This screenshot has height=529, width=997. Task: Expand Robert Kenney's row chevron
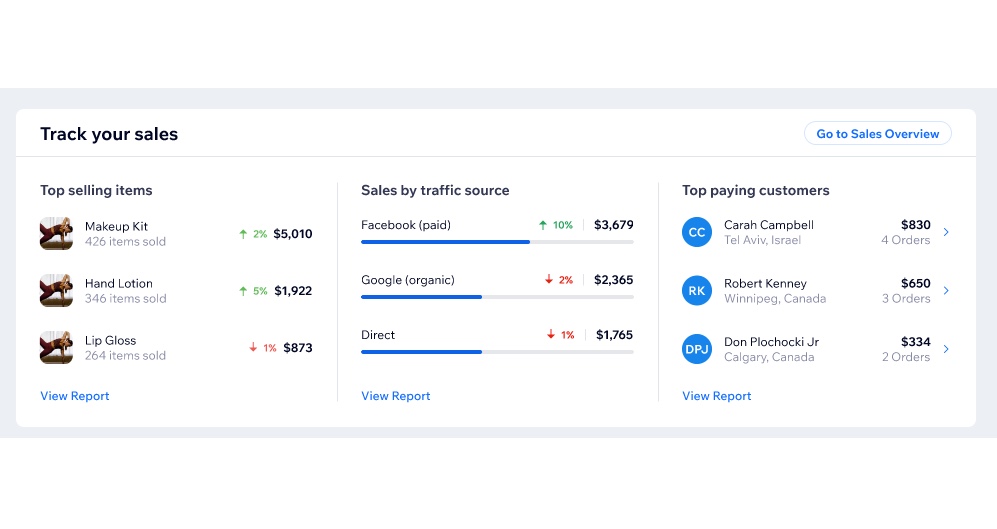click(946, 291)
